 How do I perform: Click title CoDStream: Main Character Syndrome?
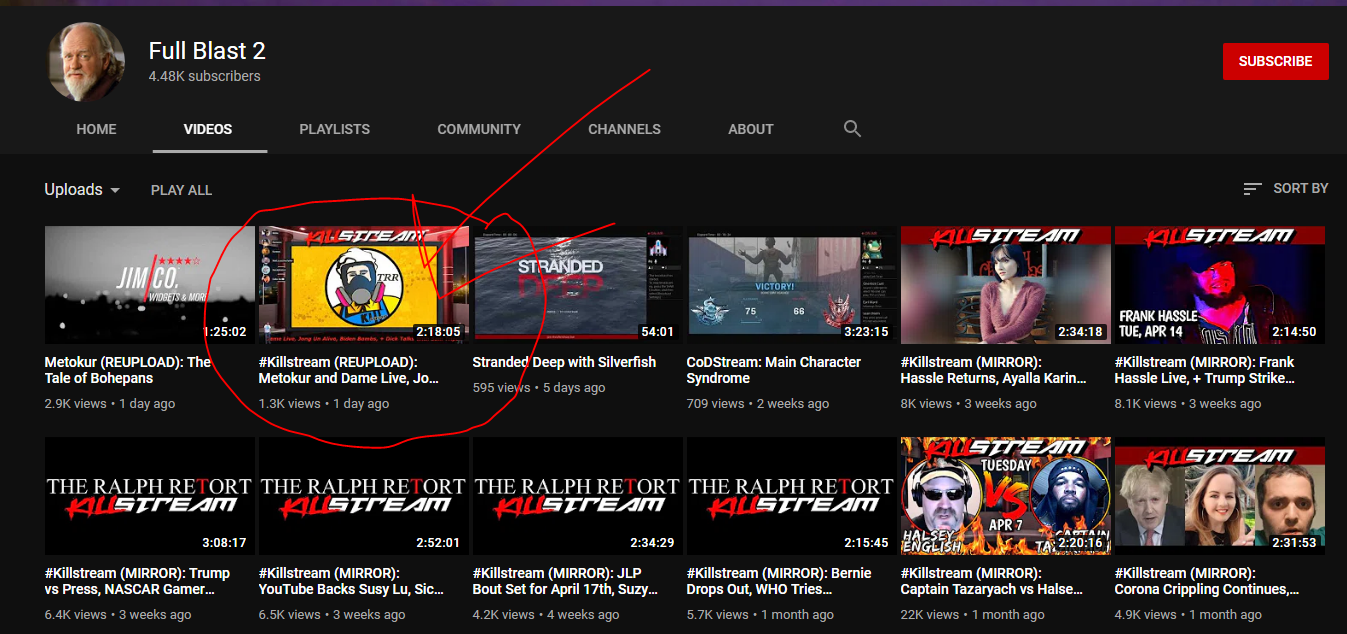(x=773, y=370)
